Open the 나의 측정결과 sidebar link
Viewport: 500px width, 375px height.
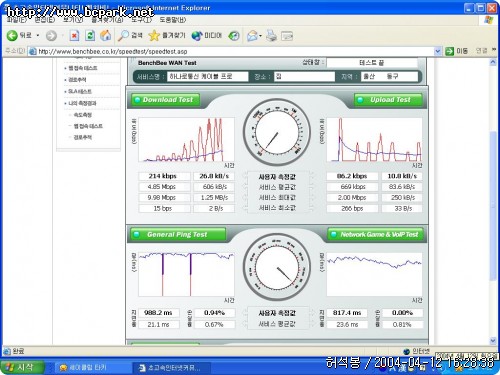82,103
